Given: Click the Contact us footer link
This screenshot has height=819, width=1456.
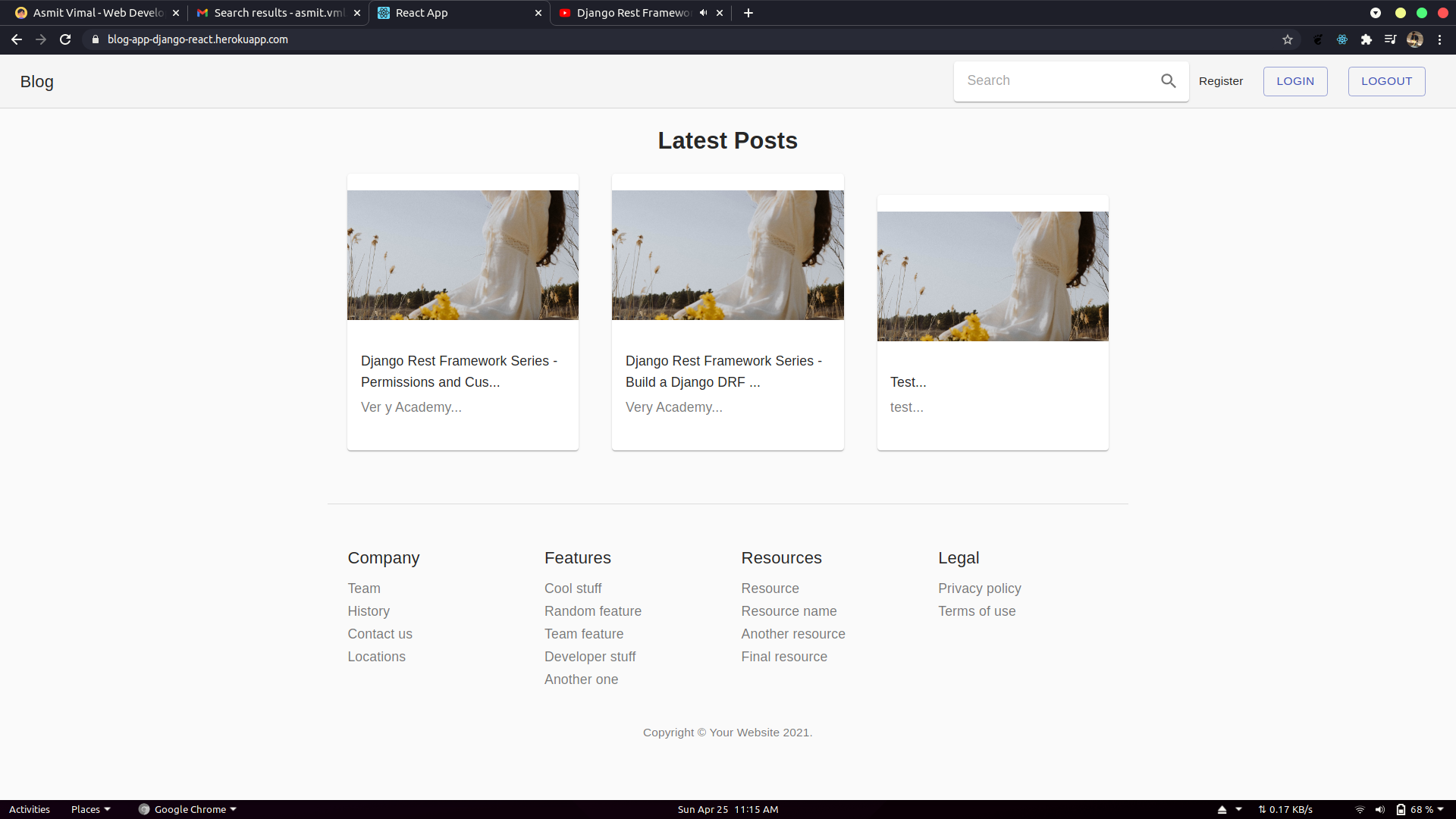Looking at the screenshot, I should [380, 634].
